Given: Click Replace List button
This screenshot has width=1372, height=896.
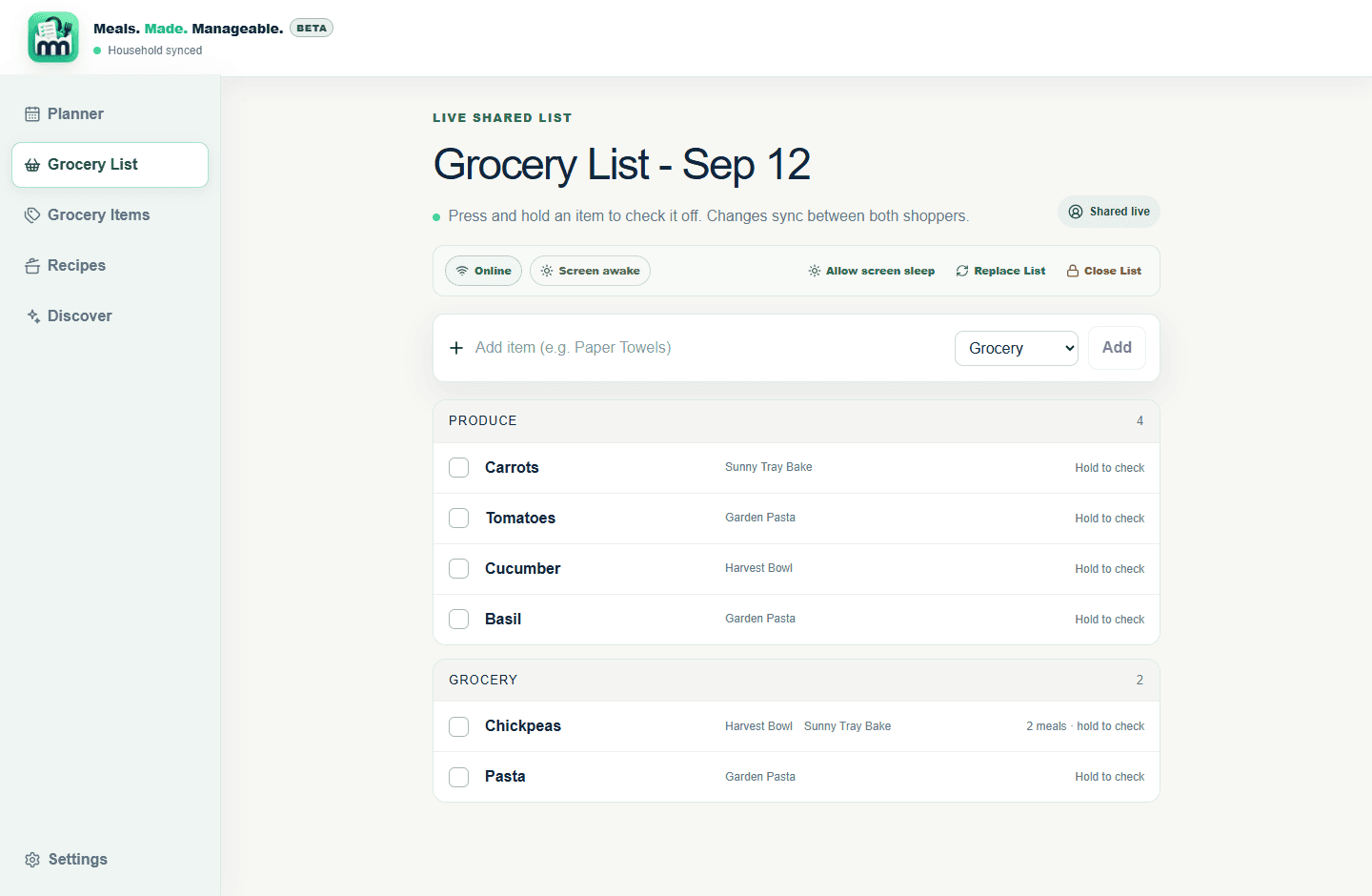Looking at the screenshot, I should point(1000,271).
